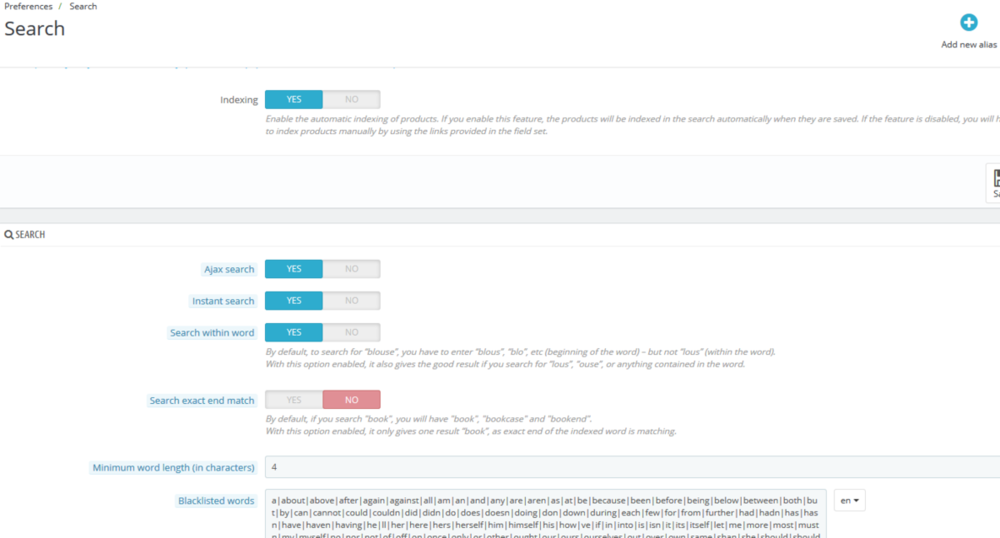
Task: Select YES for Instant search
Action: point(294,301)
